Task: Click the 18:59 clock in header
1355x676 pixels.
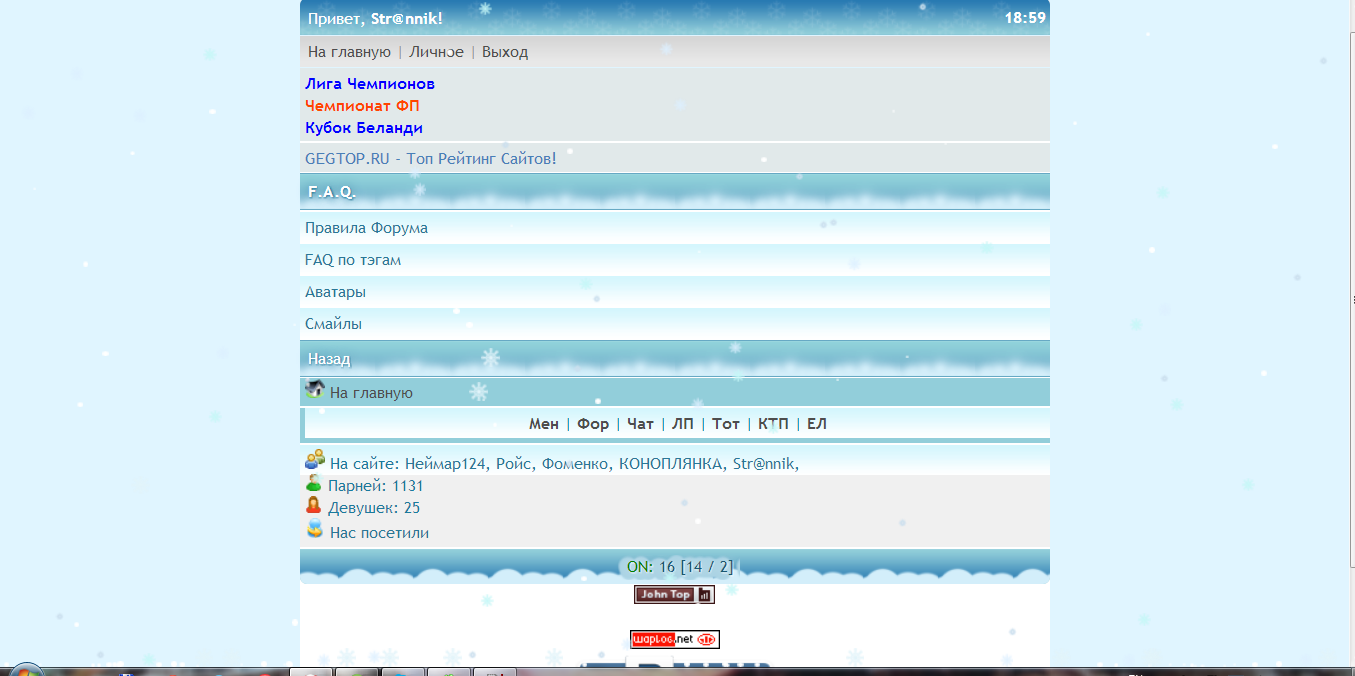Action: pyautogui.click(x=1025, y=18)
